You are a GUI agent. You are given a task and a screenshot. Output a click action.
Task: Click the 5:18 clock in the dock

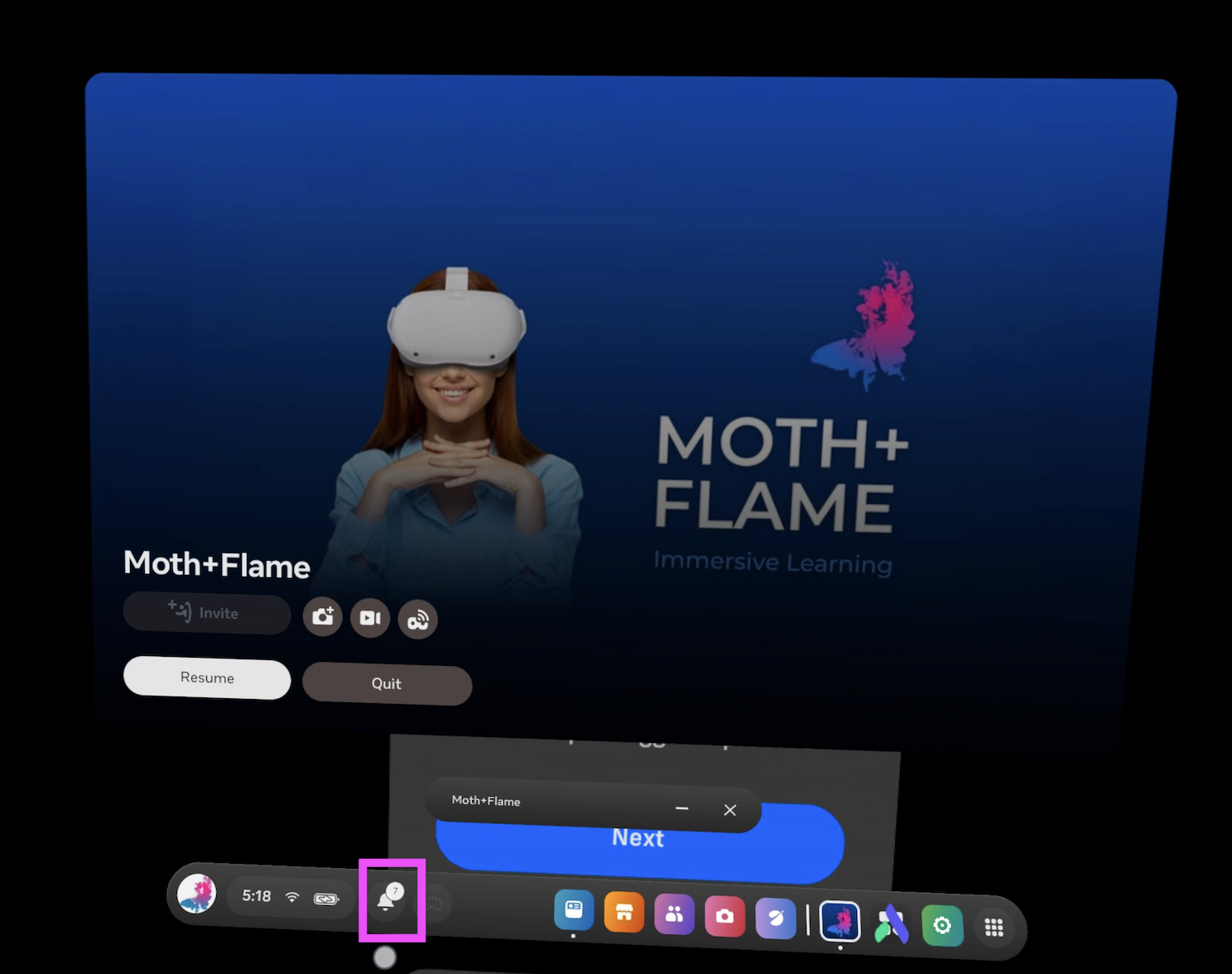(x=257, y=895)
